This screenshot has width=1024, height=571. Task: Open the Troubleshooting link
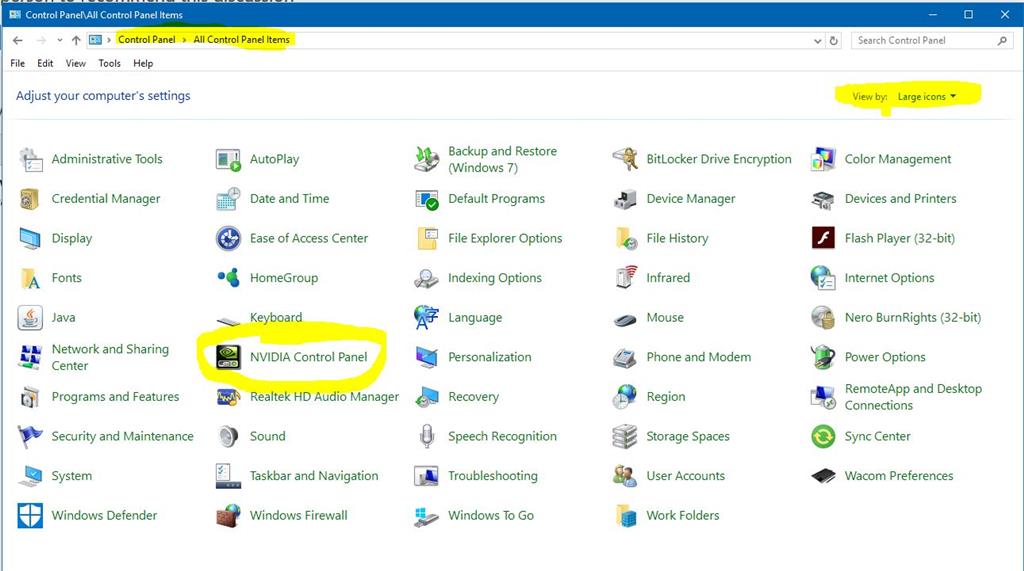tap(492, 476)
